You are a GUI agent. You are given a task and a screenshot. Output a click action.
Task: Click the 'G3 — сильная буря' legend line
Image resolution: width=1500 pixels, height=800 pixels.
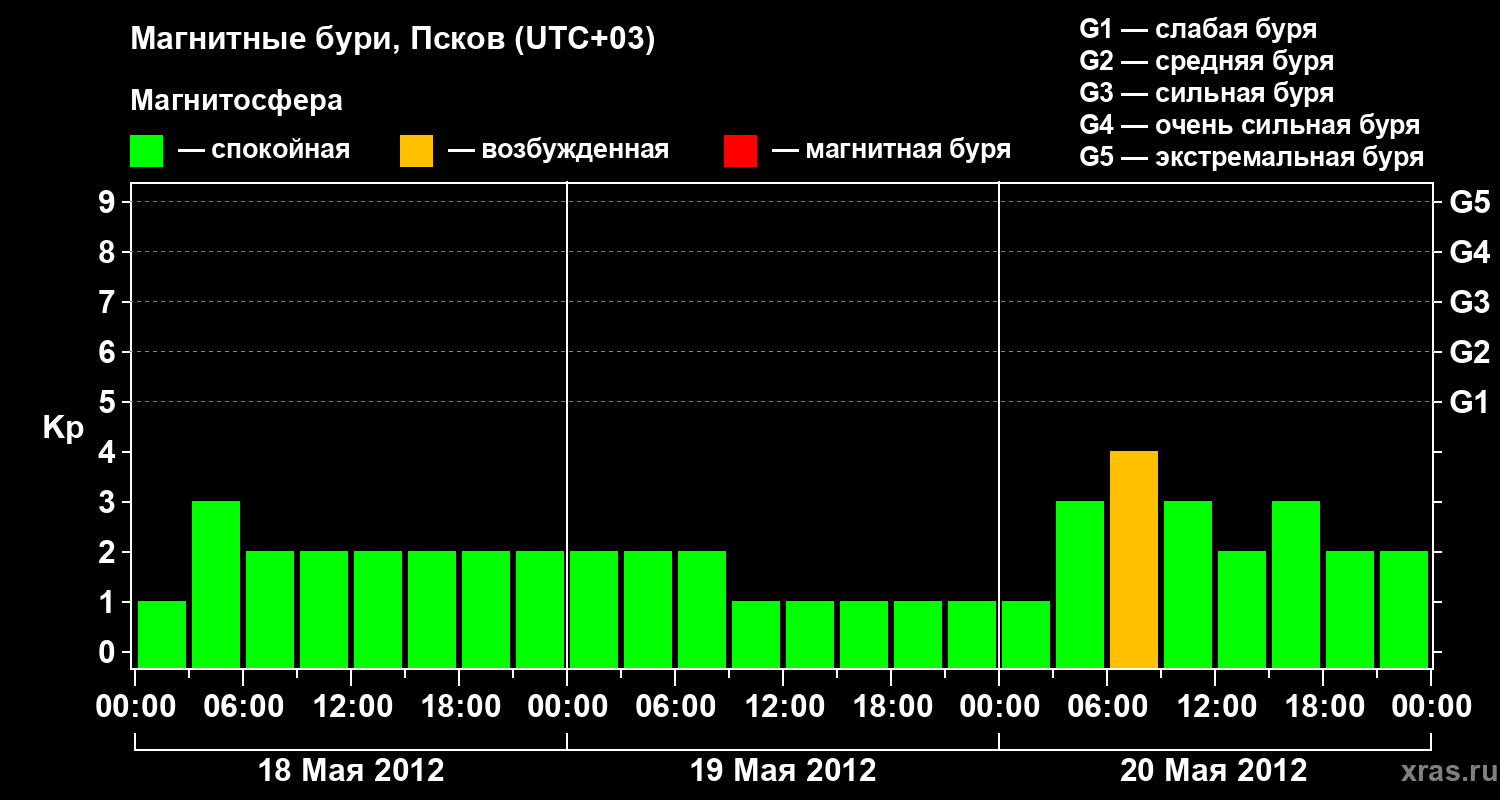[x=1207, y=93]
